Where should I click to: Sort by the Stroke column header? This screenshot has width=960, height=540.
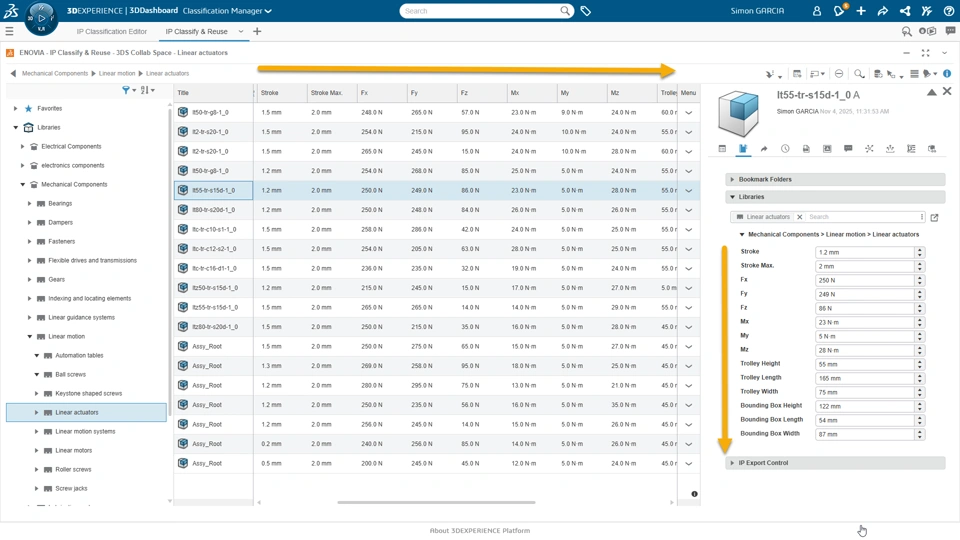[x=282, y=93]
